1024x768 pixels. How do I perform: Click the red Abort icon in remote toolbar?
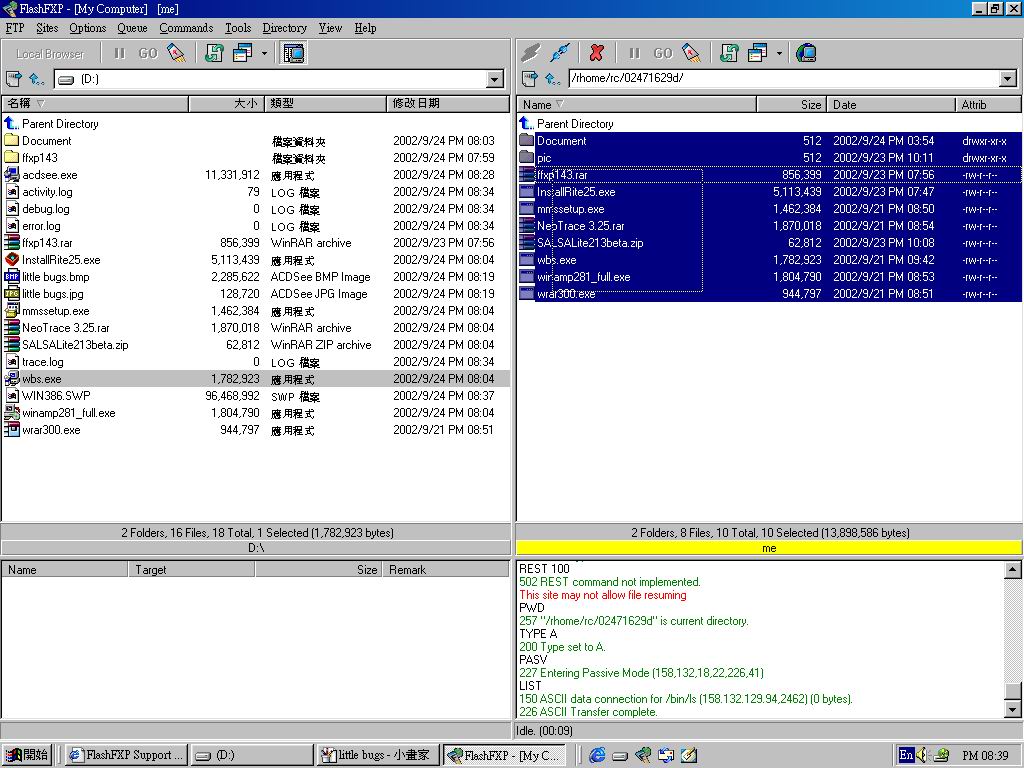pyautogui.click(x=597, y=53)
